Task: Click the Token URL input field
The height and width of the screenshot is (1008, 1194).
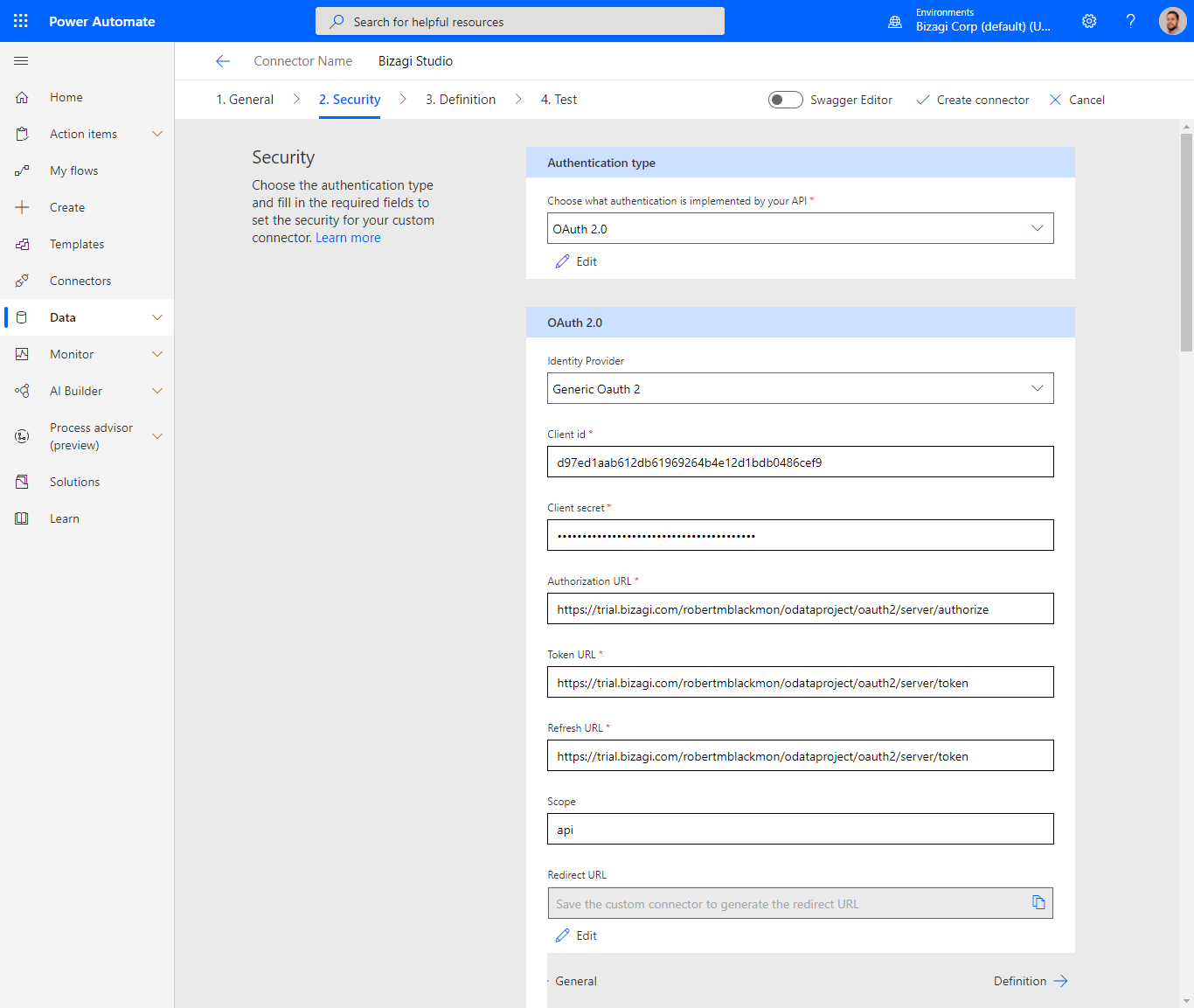Action: pyautogui.click(x=801, y=682)
